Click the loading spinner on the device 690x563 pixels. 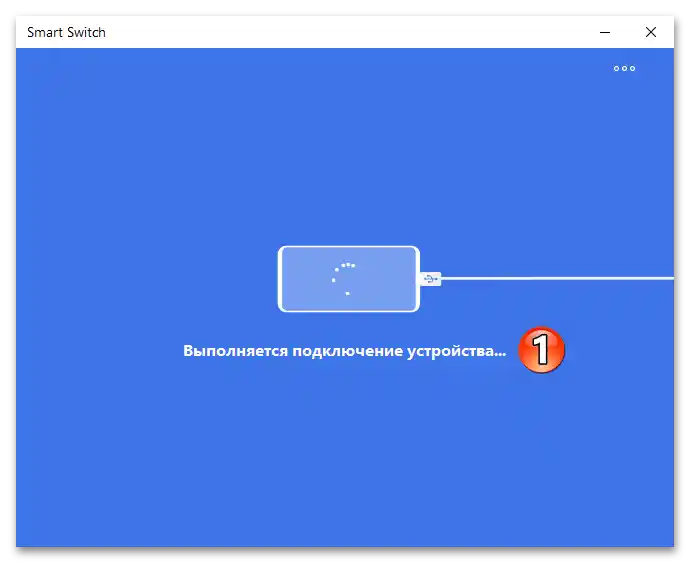[x=343, y=279]
